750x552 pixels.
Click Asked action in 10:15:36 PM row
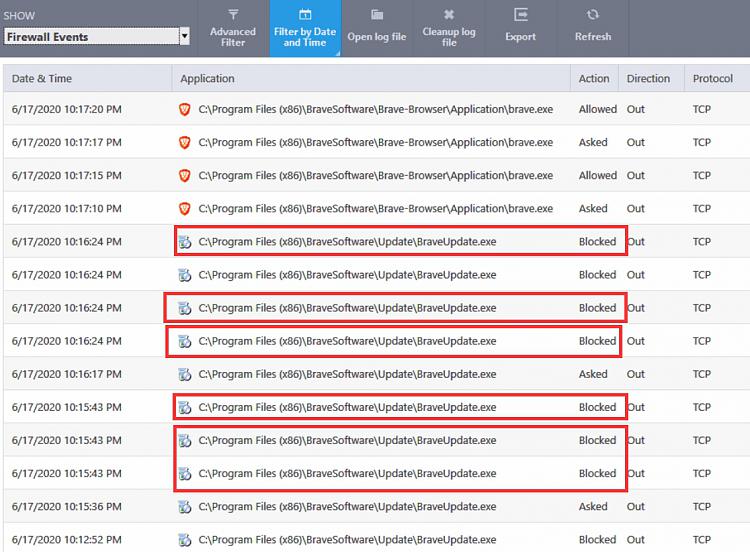(x=593, y=507)
